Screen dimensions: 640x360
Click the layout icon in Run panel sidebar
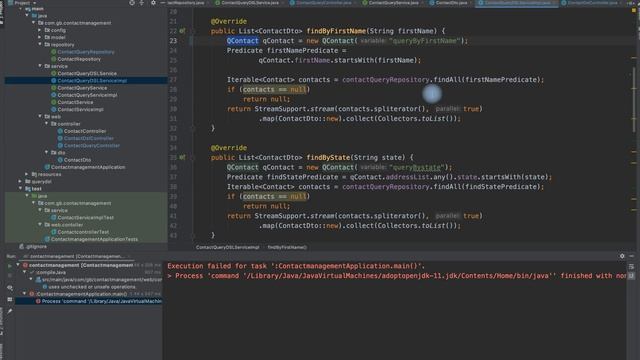10,300
